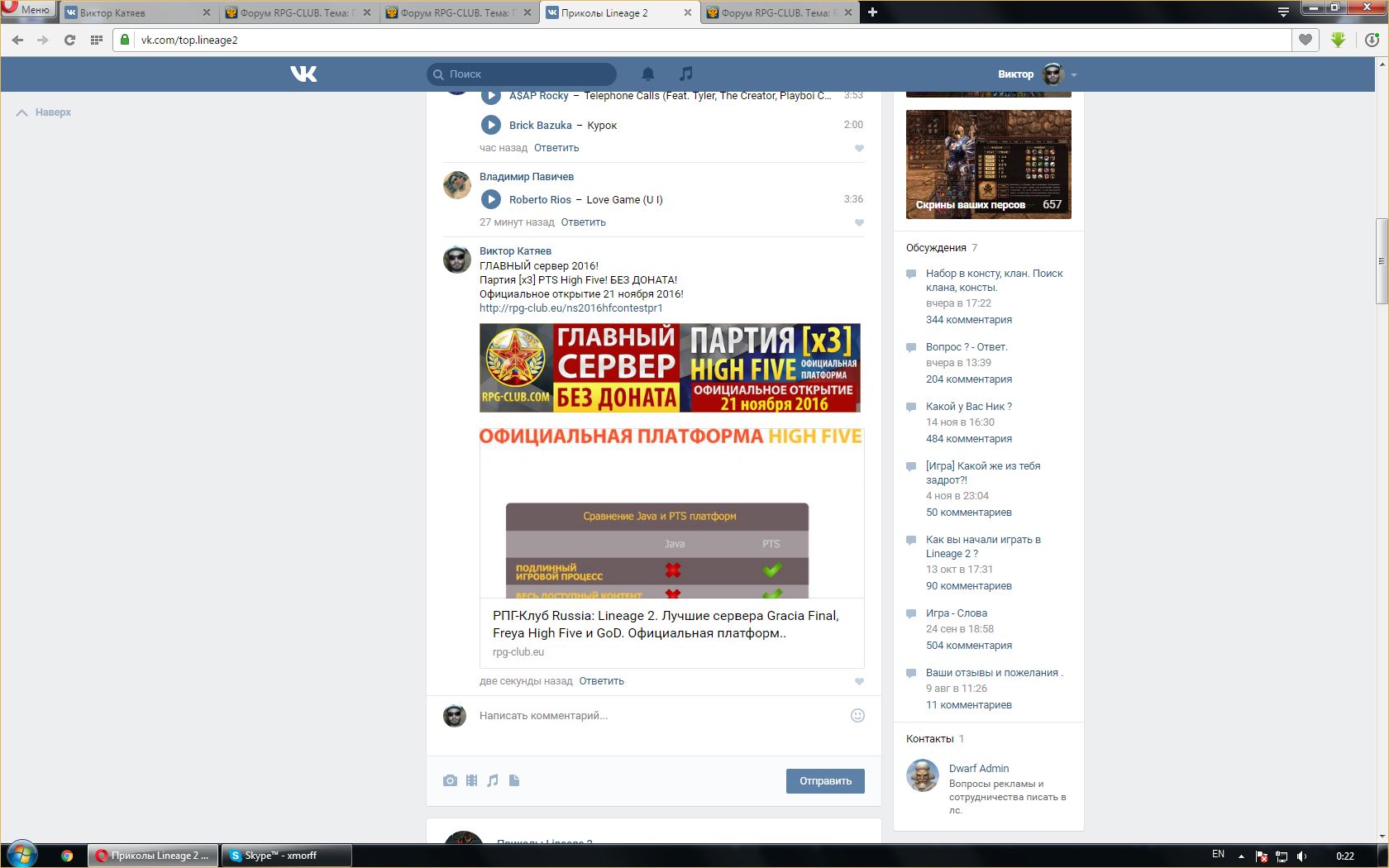Open 'Скрины ваших персов' album thumbnail
The image size is (1389, 868).
coord(989,165)
